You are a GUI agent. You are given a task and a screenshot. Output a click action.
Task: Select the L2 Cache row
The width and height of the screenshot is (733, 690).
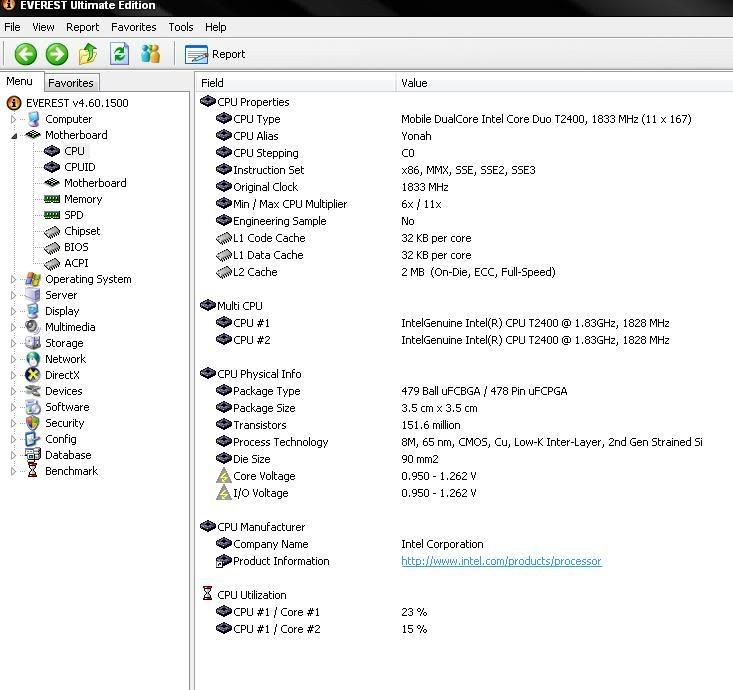coord(464,272)
